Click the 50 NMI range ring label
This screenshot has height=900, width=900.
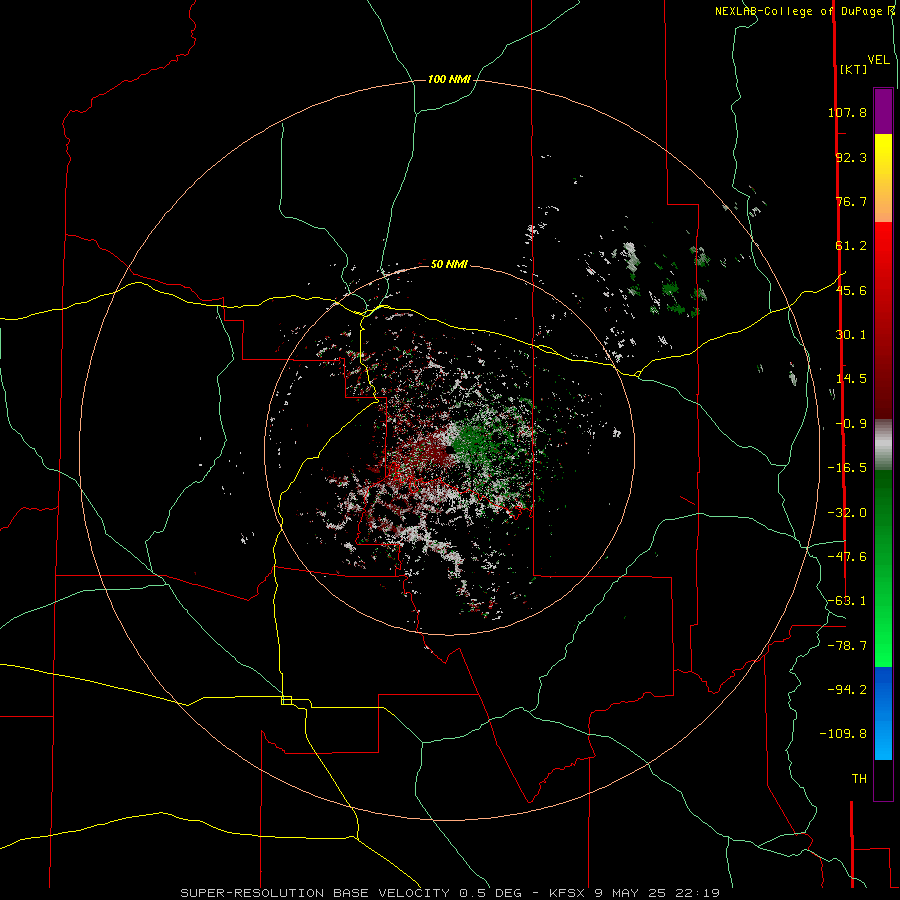[449, 264]
